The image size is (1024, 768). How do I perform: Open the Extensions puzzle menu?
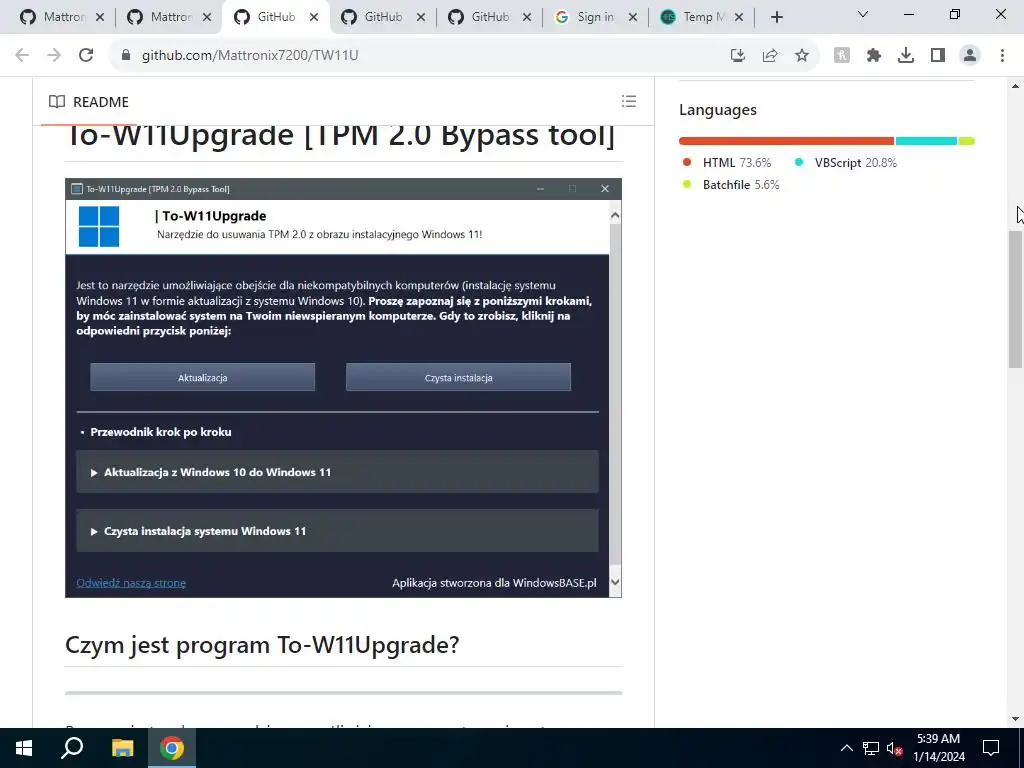pos(874,56)
